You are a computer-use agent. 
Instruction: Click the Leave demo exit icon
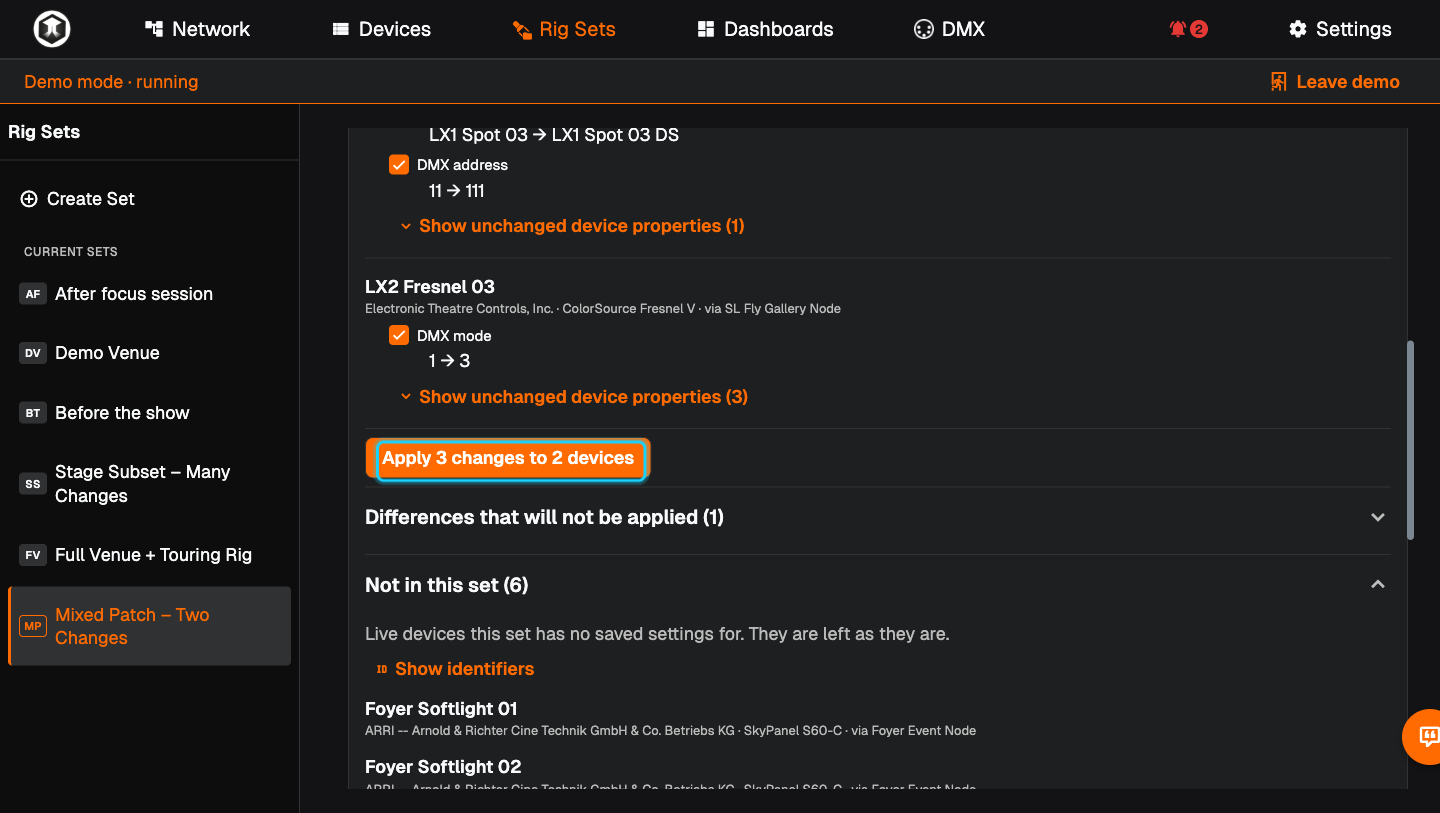point(1278,82)
